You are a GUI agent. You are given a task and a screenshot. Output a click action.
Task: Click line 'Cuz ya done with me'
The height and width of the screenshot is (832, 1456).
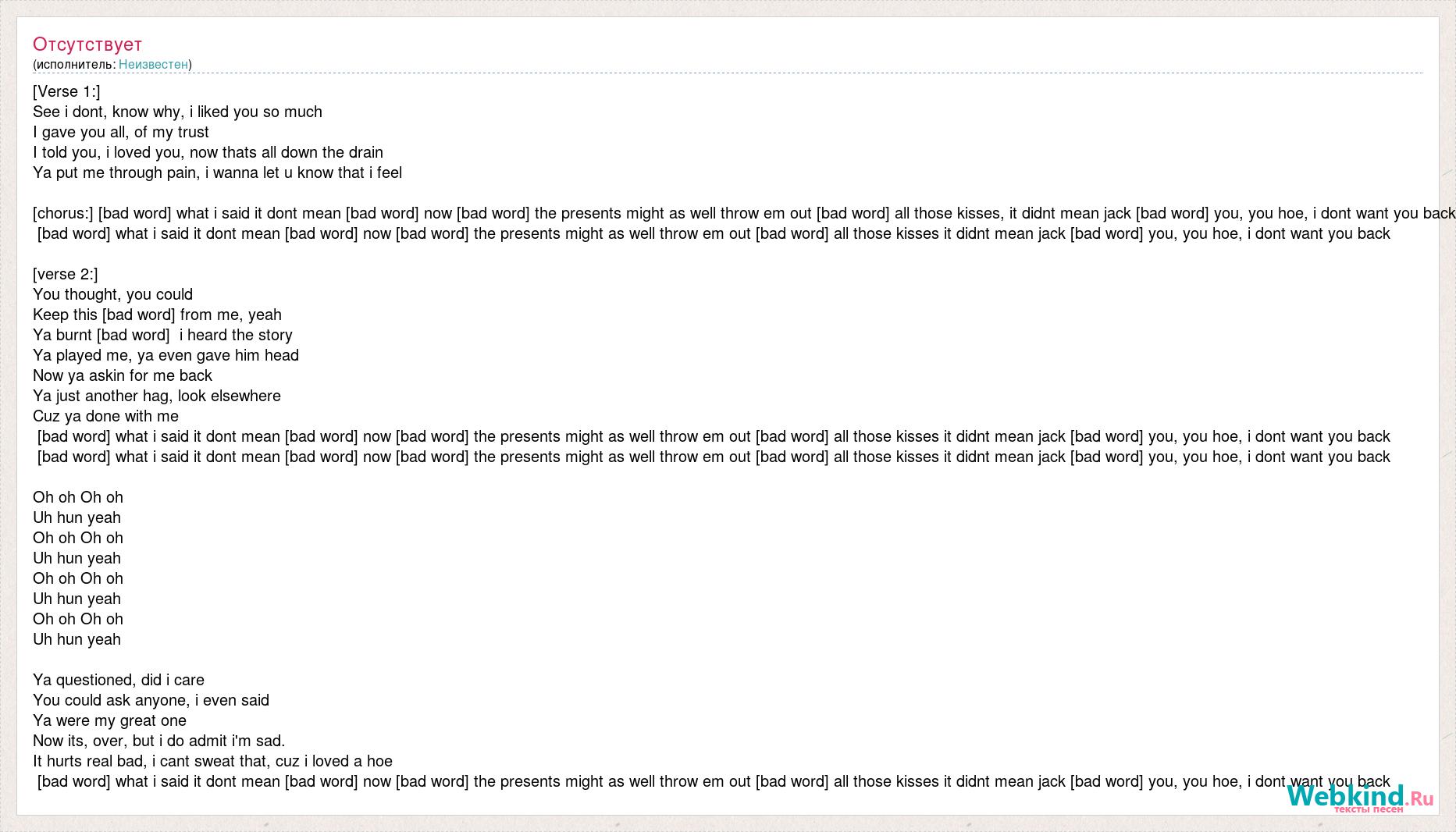click(105, 416)
